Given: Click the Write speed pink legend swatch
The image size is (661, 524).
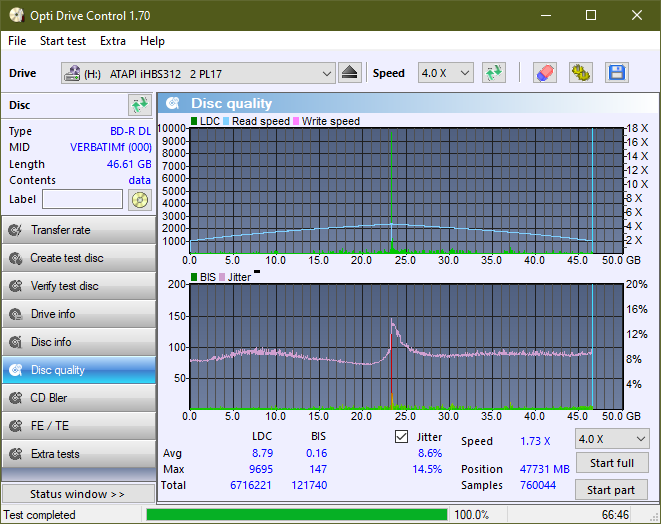Looking at the screenshot, I should (296, 121).
